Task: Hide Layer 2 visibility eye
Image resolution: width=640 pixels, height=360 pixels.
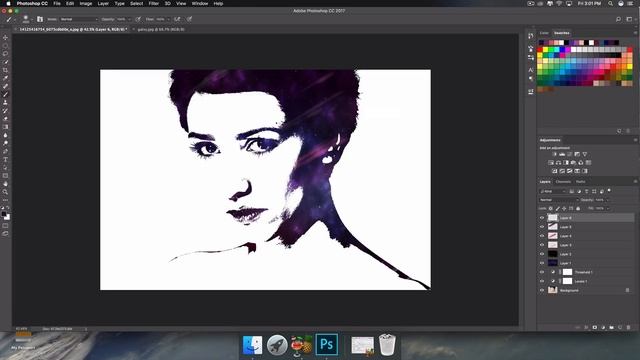Action: (x=542, y=254)
